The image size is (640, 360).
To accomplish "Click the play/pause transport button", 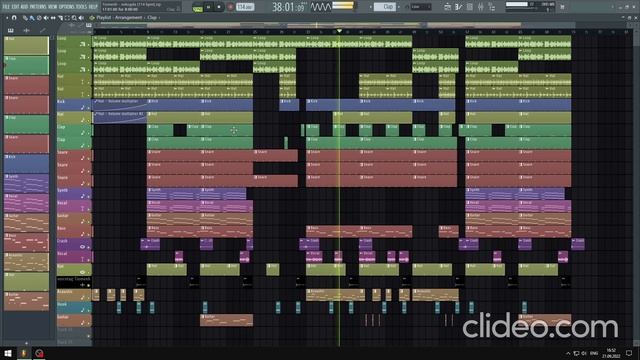I will [209, 7].
